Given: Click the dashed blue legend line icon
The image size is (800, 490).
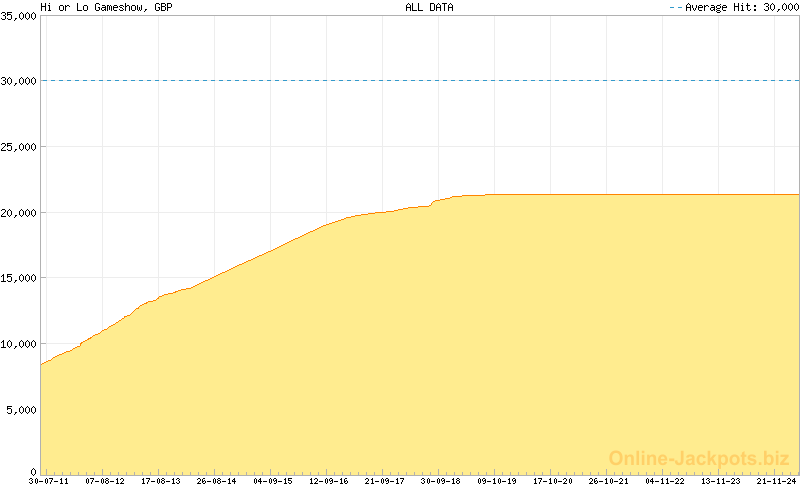Looking at the screenshot, I should pyautogui.click(x=676, y=7).
